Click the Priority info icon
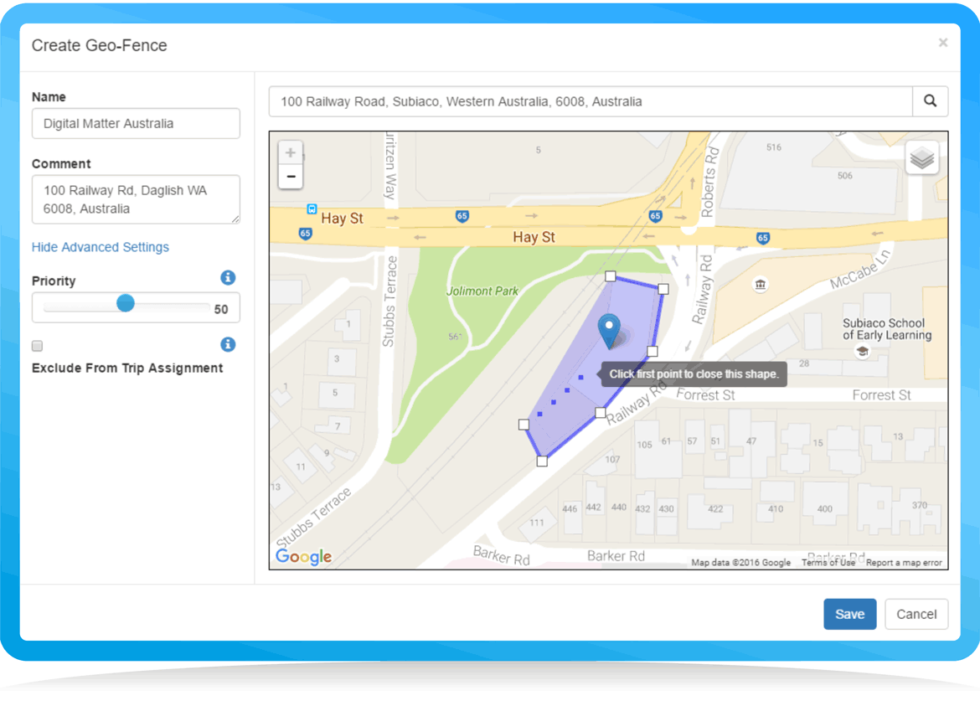The height and width of the screenshot is (706, 980). [x=228, y=278]
